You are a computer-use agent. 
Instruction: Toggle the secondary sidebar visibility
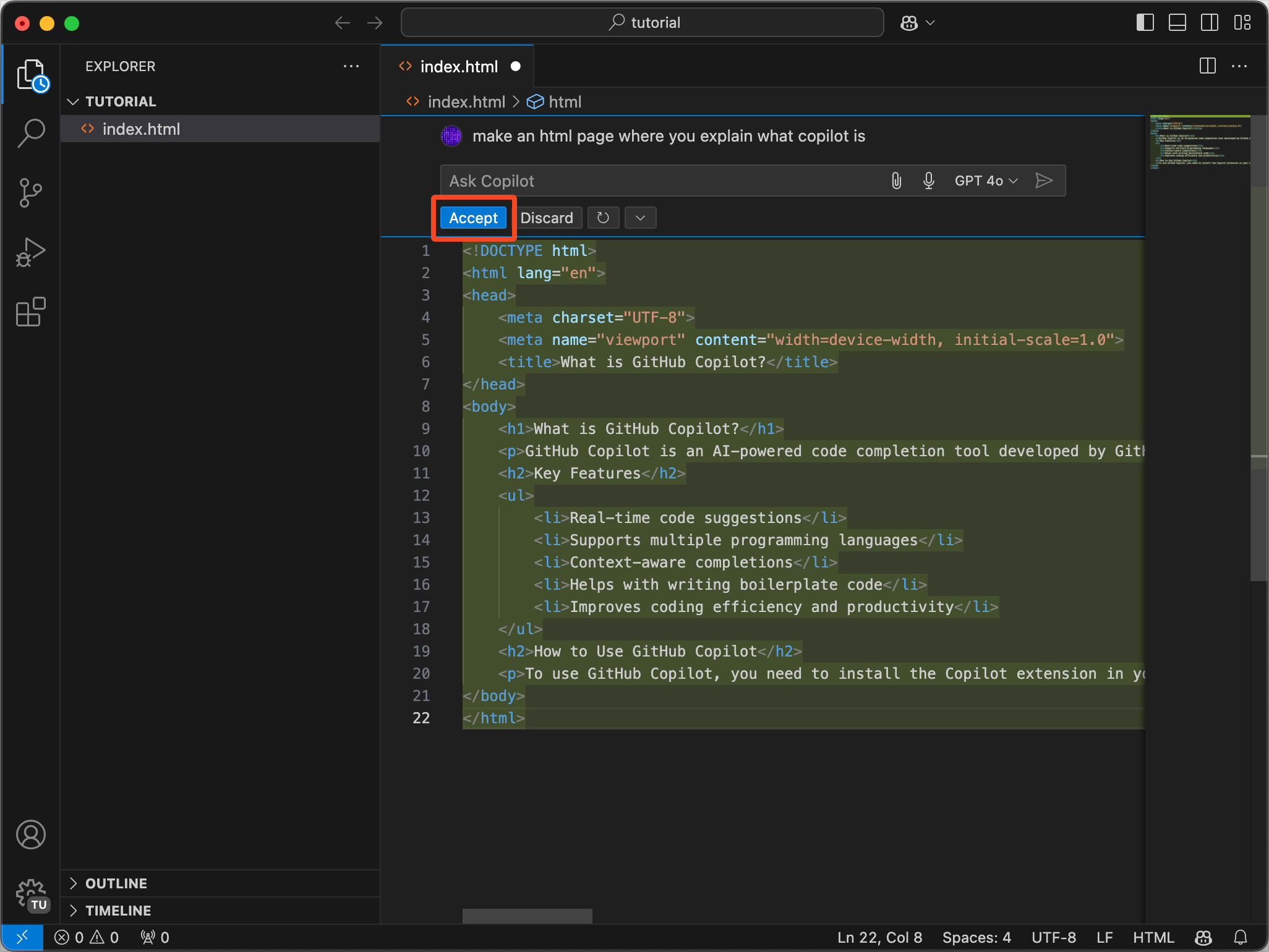click(1209, 23)
